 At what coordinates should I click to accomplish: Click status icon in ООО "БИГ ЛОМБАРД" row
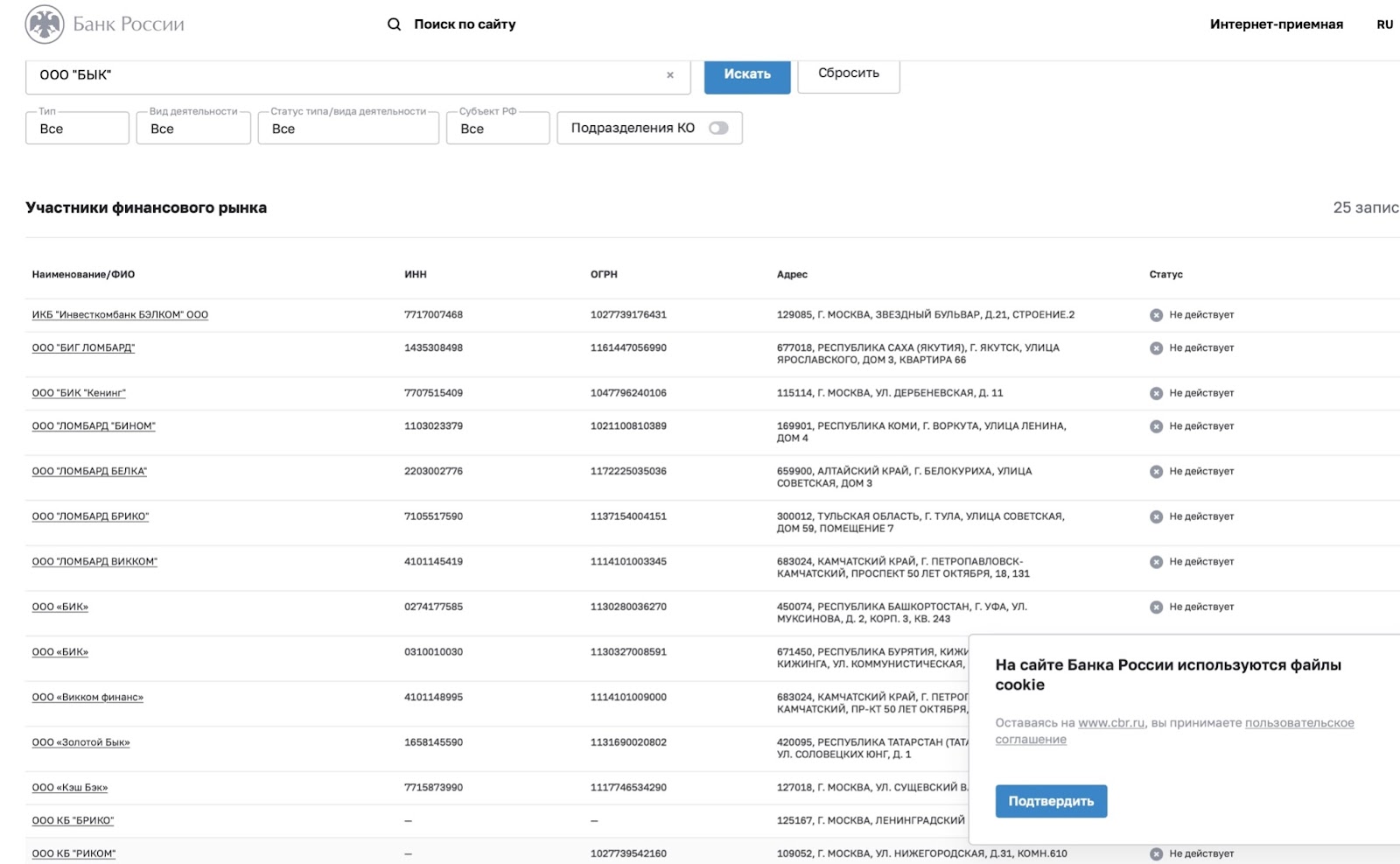(1156, 348)
